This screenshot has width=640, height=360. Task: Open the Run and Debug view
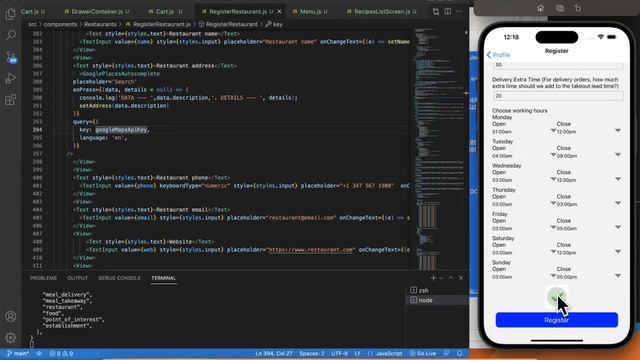coord(11,78)
